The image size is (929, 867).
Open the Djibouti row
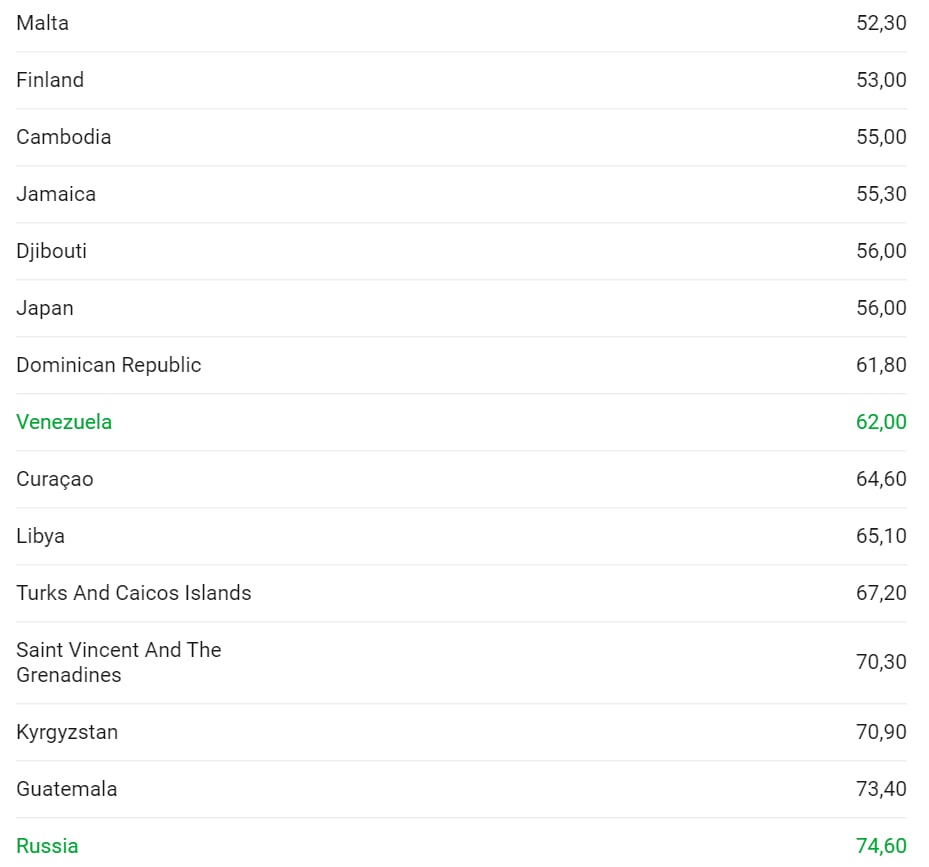(x=461, y=251)
